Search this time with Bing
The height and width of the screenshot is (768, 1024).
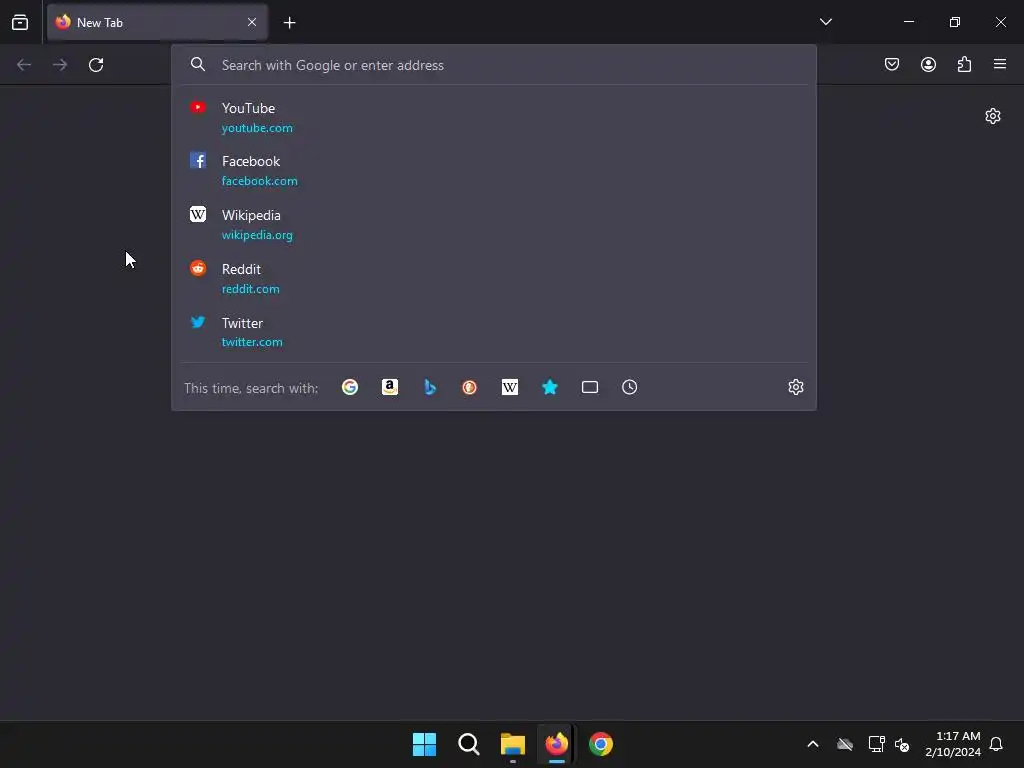point(430,387)
